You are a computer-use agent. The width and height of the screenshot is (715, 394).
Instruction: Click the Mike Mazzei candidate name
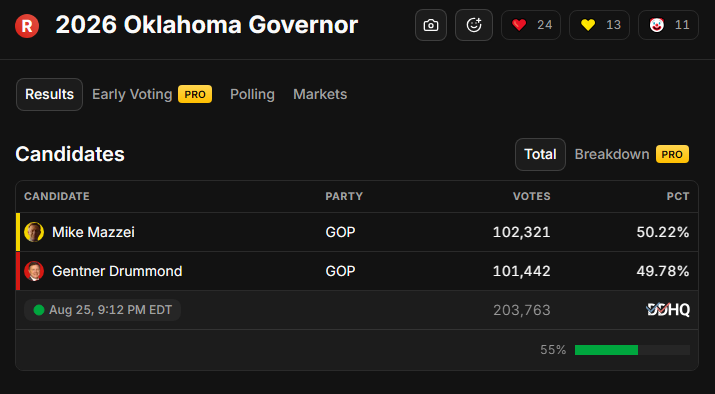93,232
